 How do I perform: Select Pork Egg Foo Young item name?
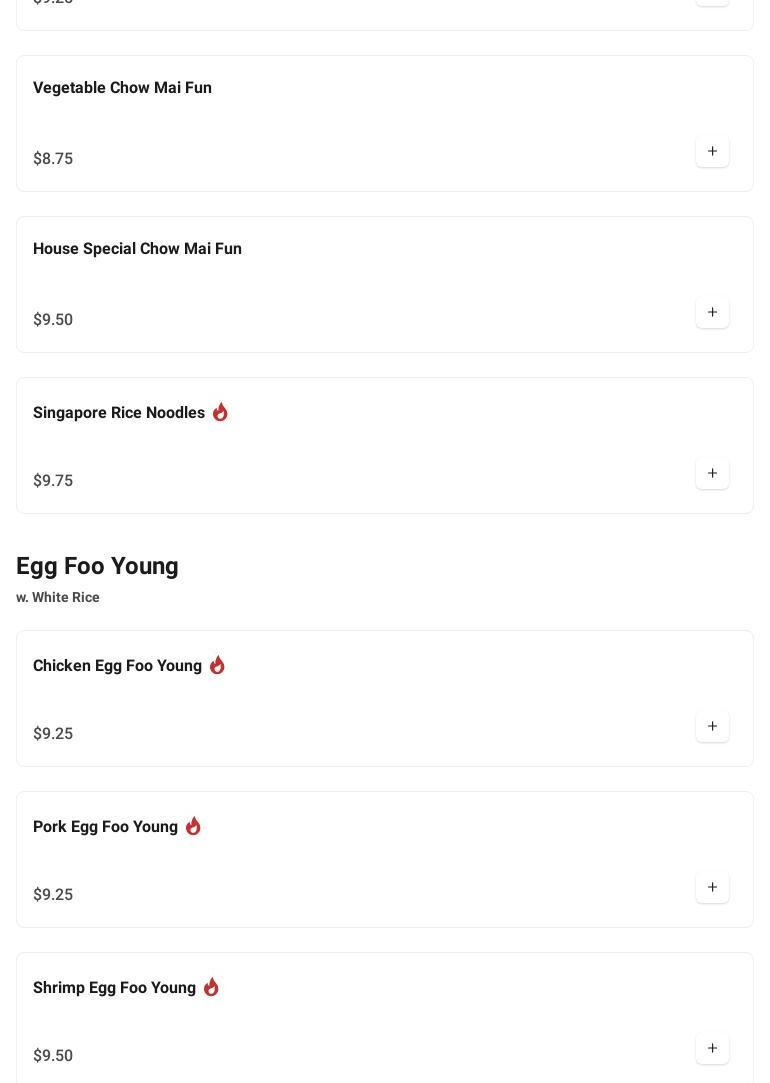tap(105, 827)
